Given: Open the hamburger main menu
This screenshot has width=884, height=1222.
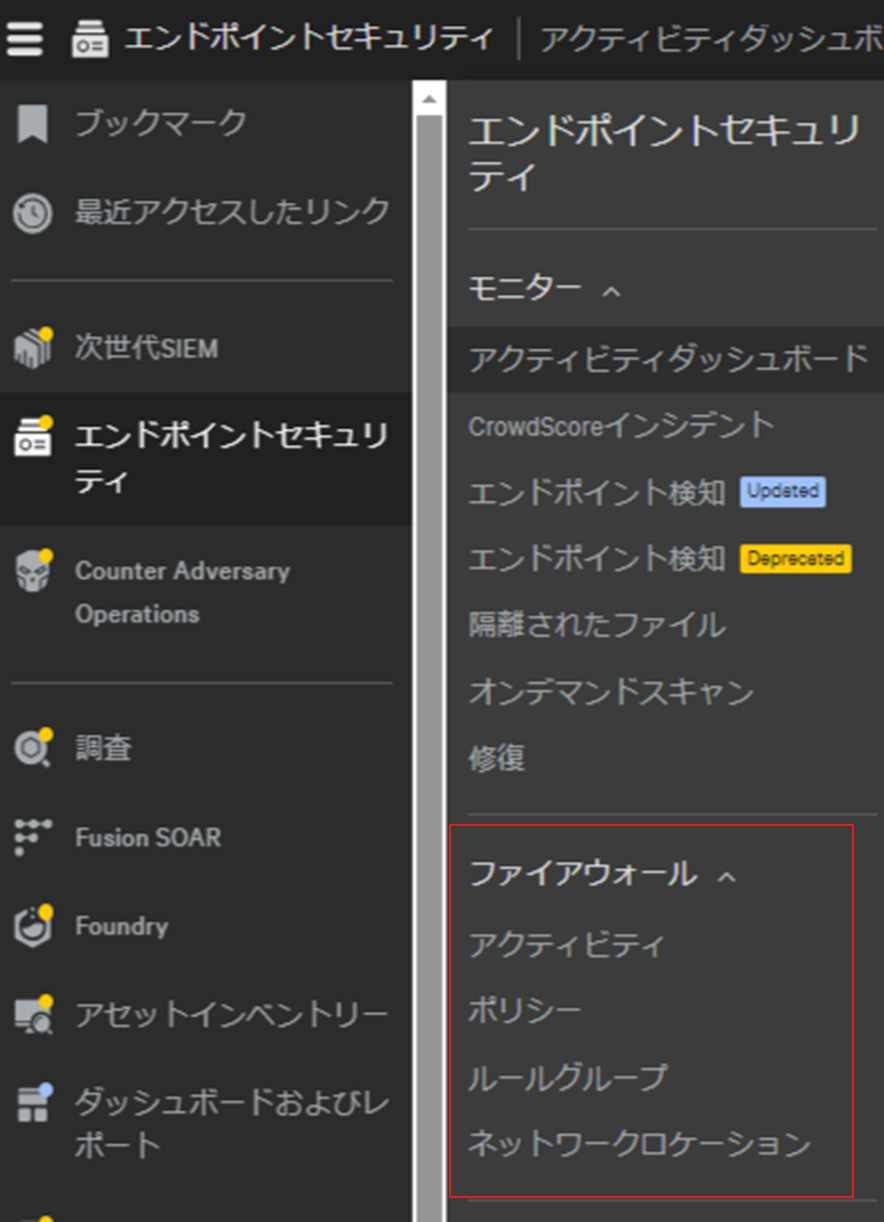Looking at the screenshot, I should pos(25,39).
